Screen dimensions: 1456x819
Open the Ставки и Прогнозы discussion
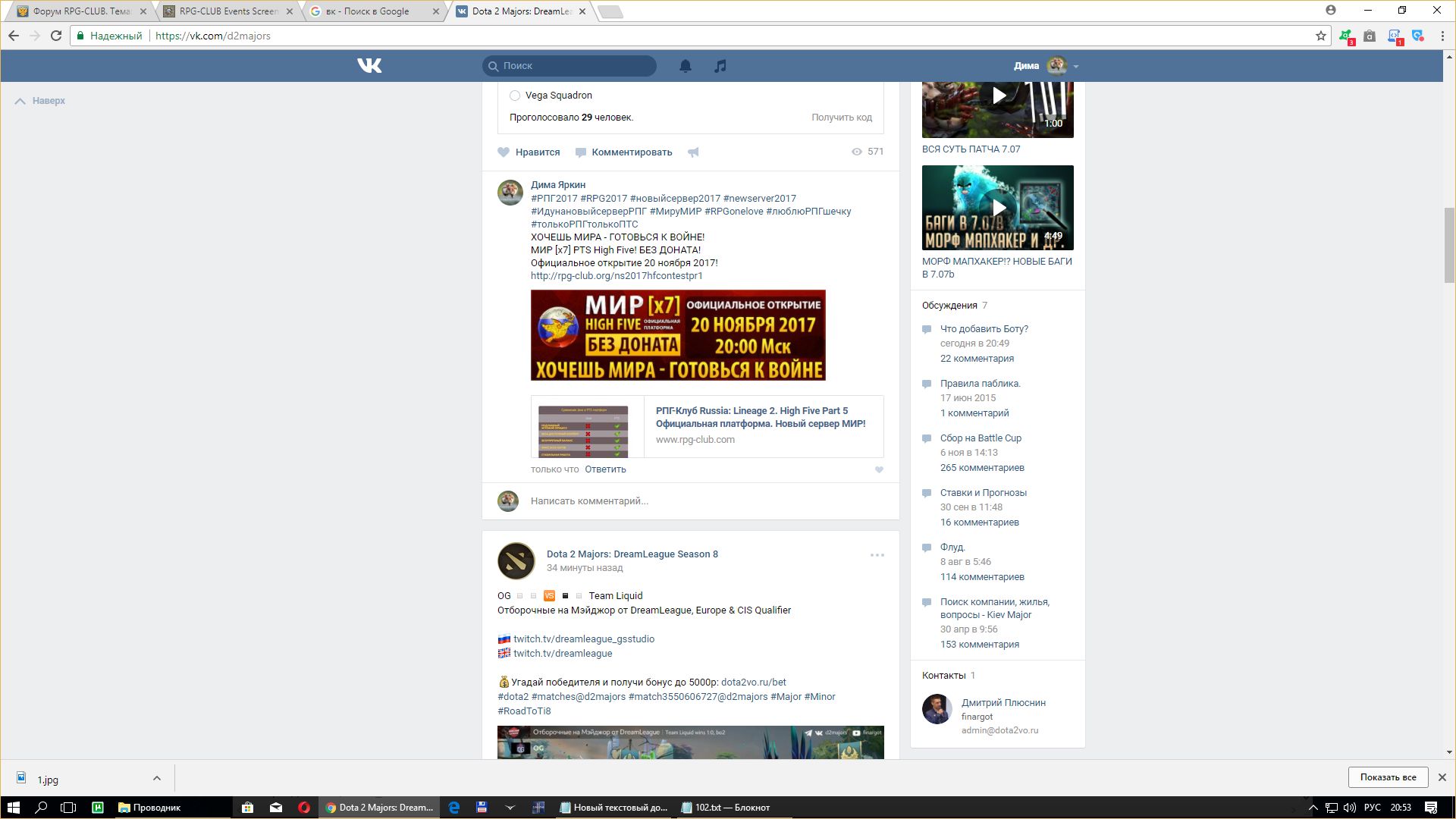[984, 493]
